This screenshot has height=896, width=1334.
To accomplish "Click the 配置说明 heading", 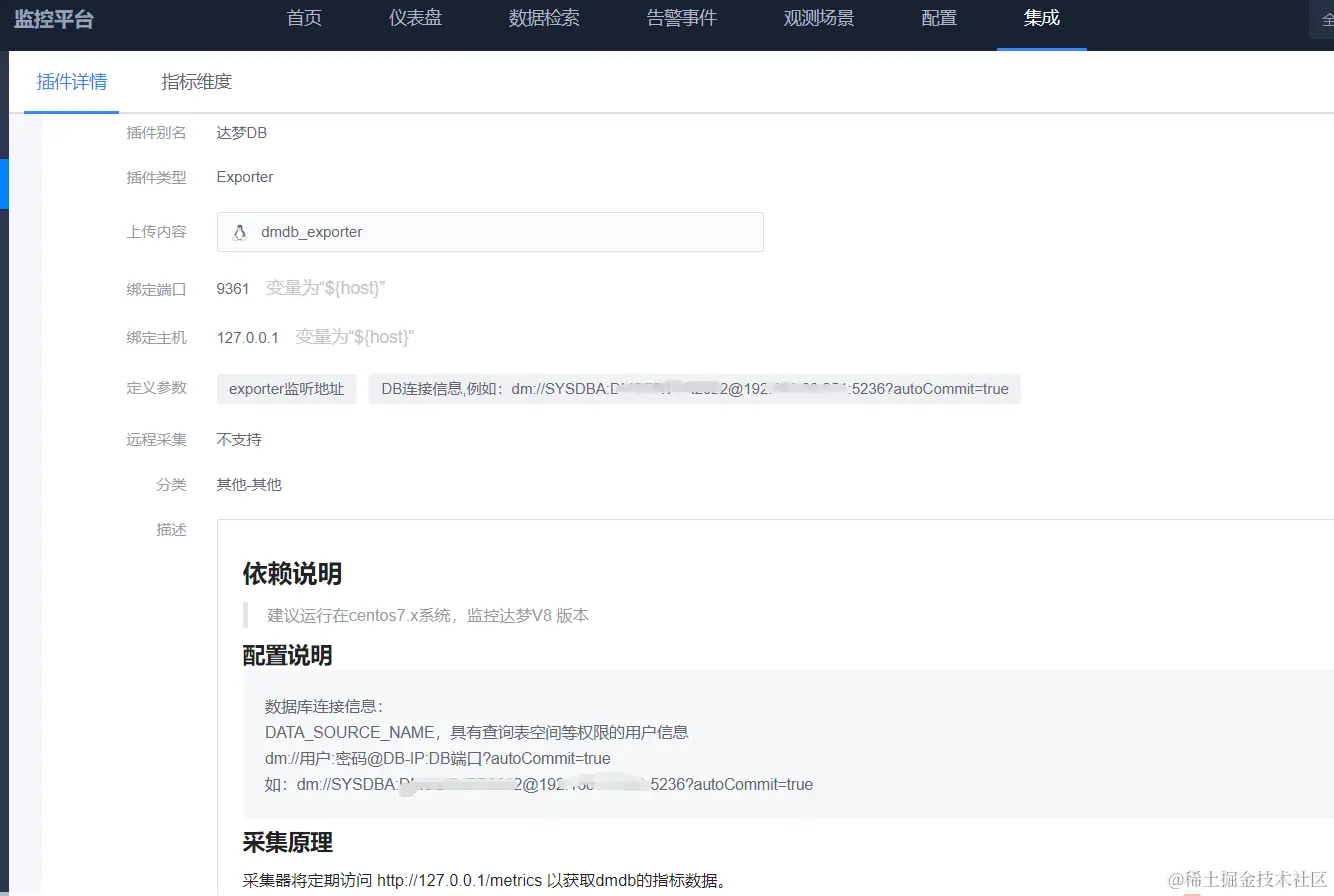I will click(x=288, y=655).
